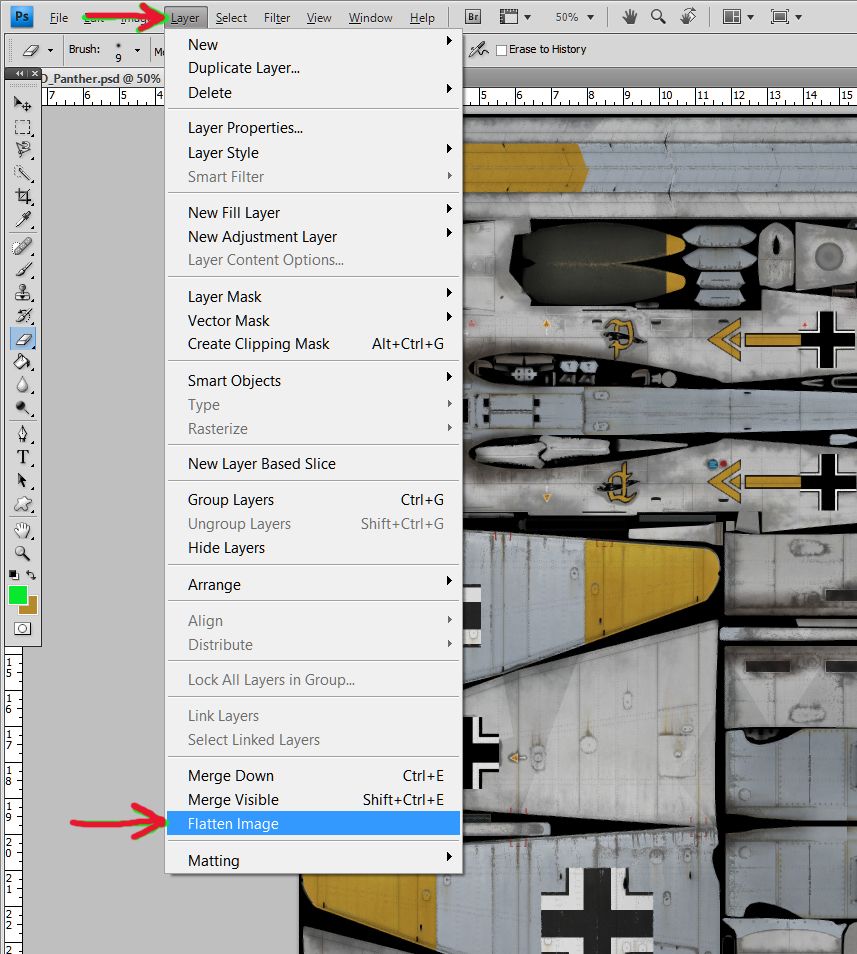Select the Clone Stamp tool

[22, 293]
